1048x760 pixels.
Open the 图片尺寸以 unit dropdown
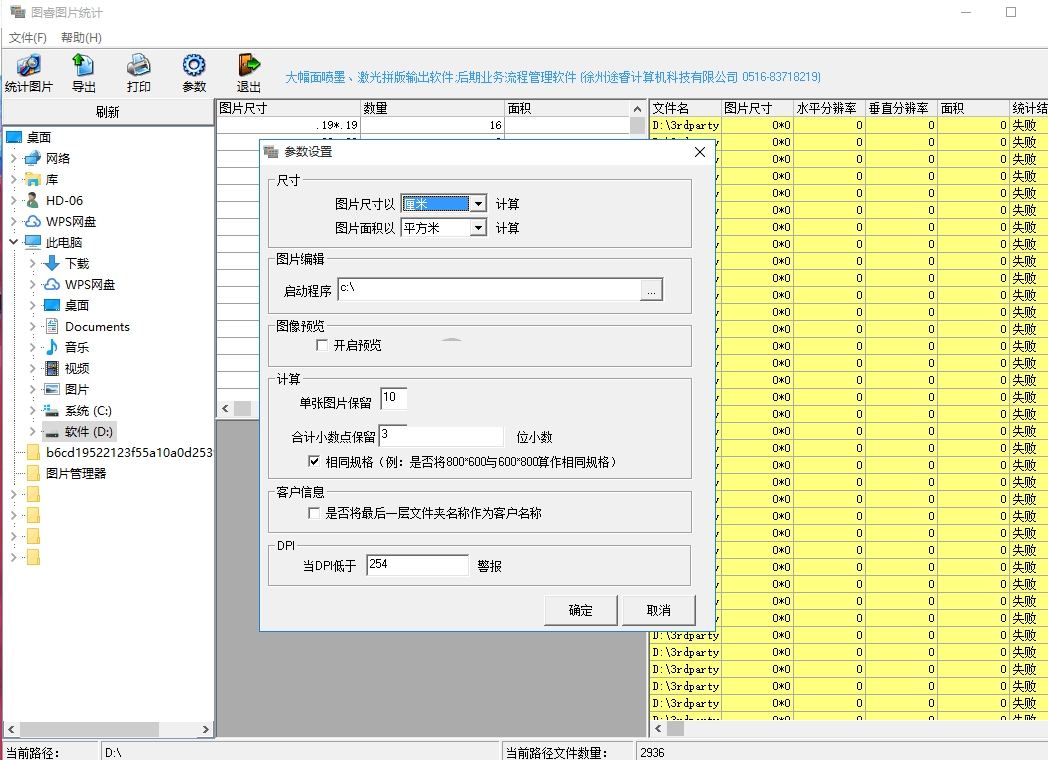click(478, 204)
